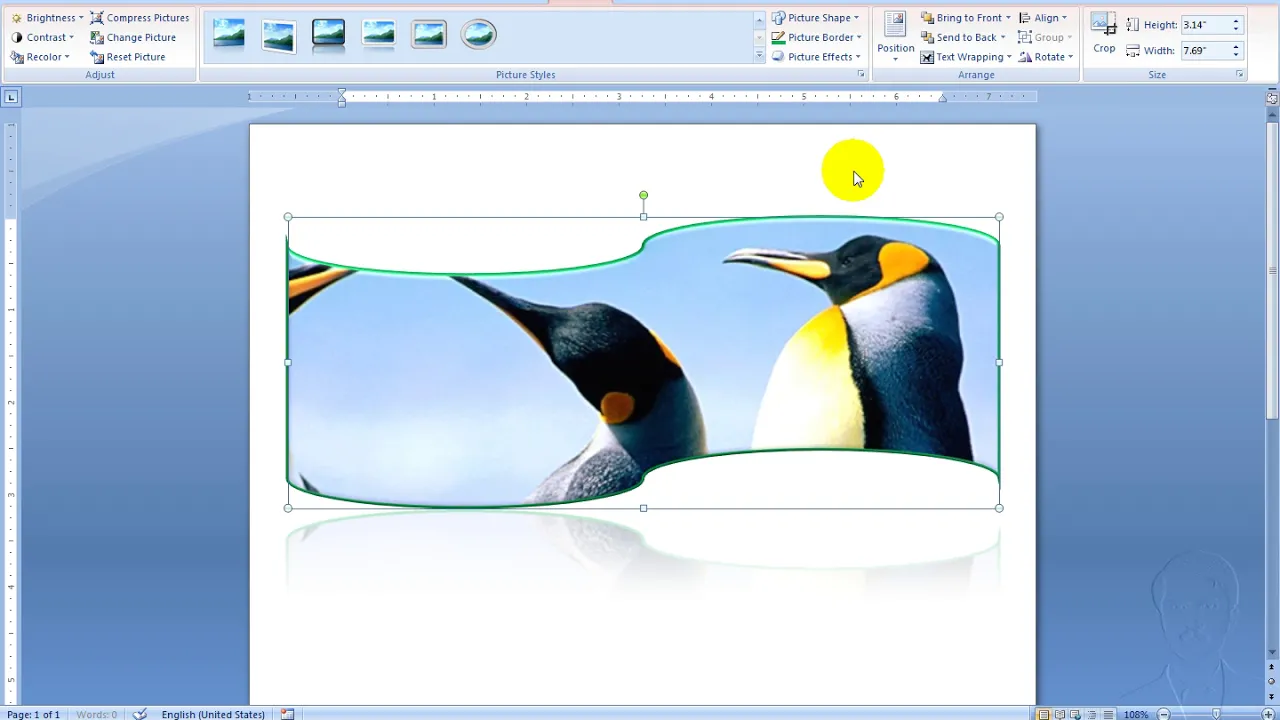This screenshot has width=1280, height=720.
Task: Open the Rotate menu
Action: point(1045,57)
